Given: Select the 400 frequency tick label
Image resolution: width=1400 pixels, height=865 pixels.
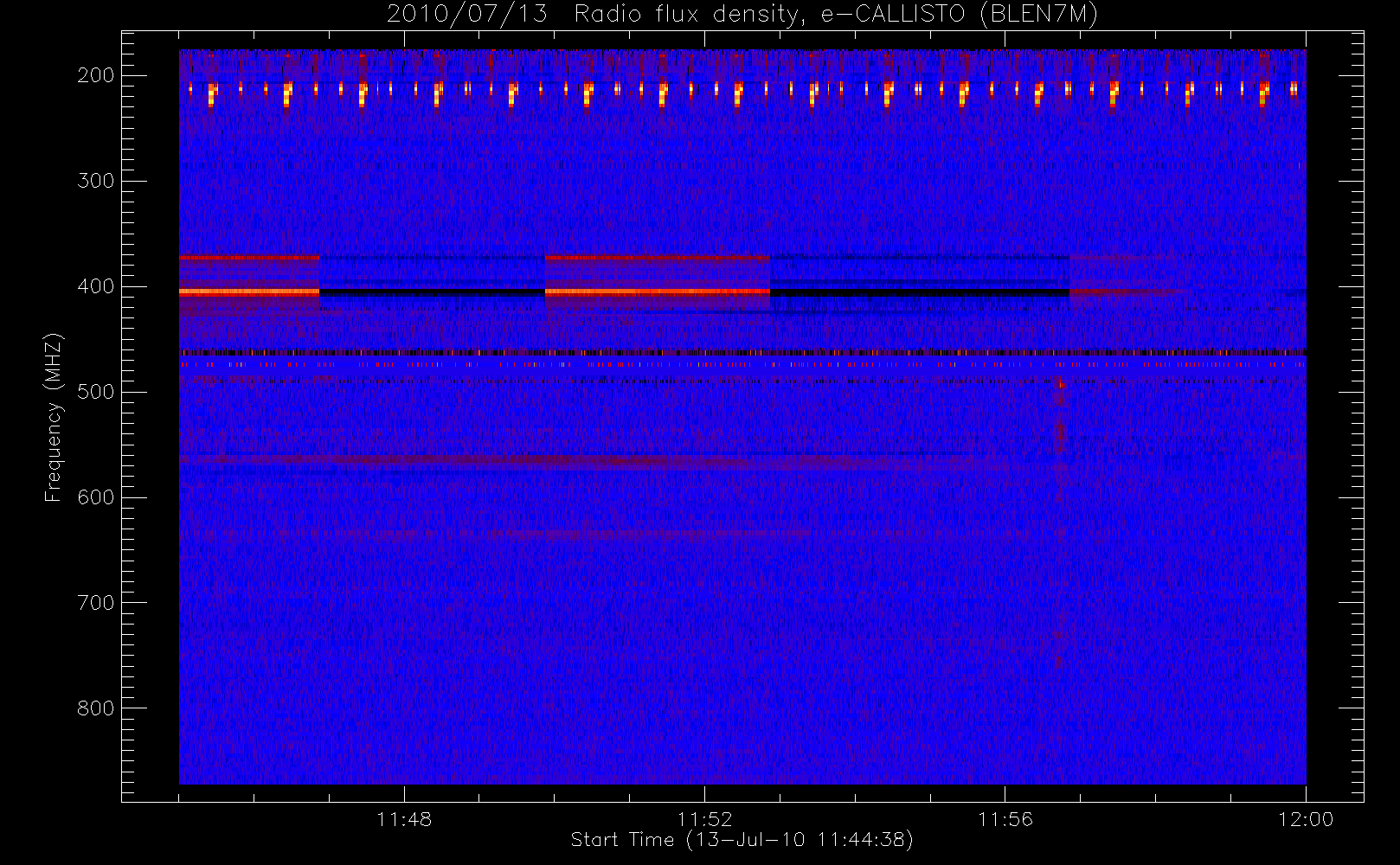Looking at the screenshot, I should [x=95, y=286].
